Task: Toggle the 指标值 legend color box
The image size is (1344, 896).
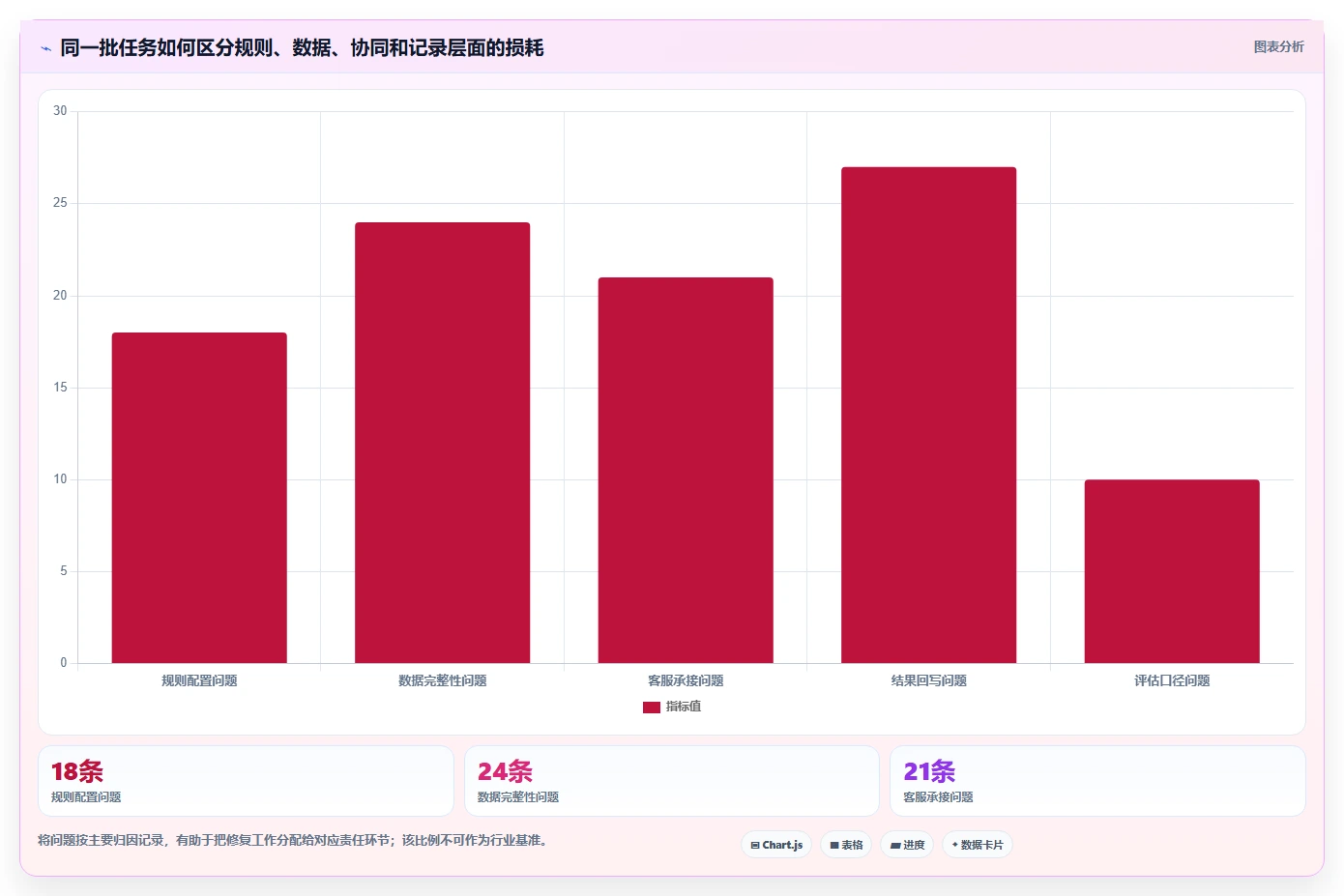Action: [652, 708]
